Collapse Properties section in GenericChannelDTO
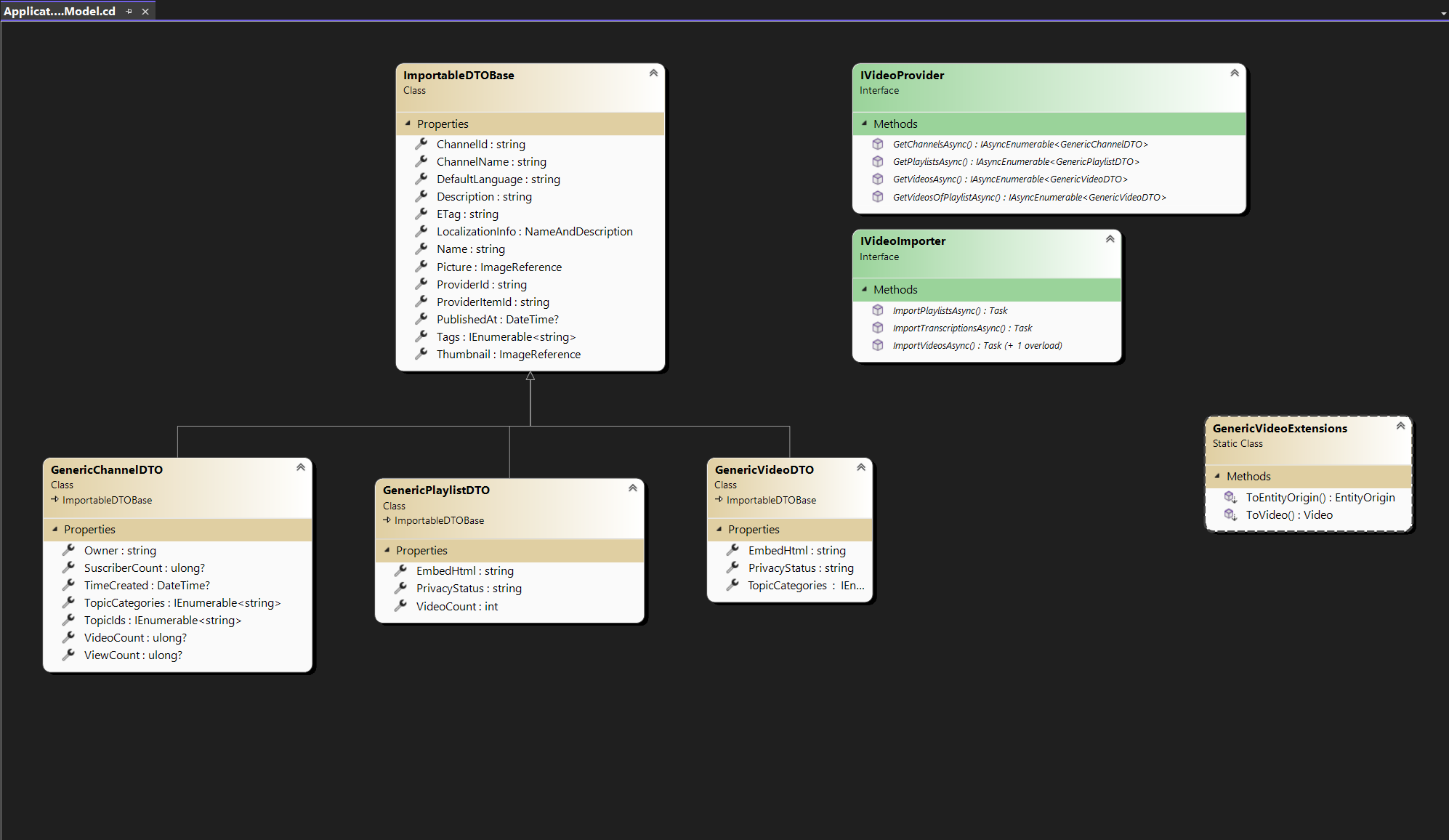 pos(55,529)
